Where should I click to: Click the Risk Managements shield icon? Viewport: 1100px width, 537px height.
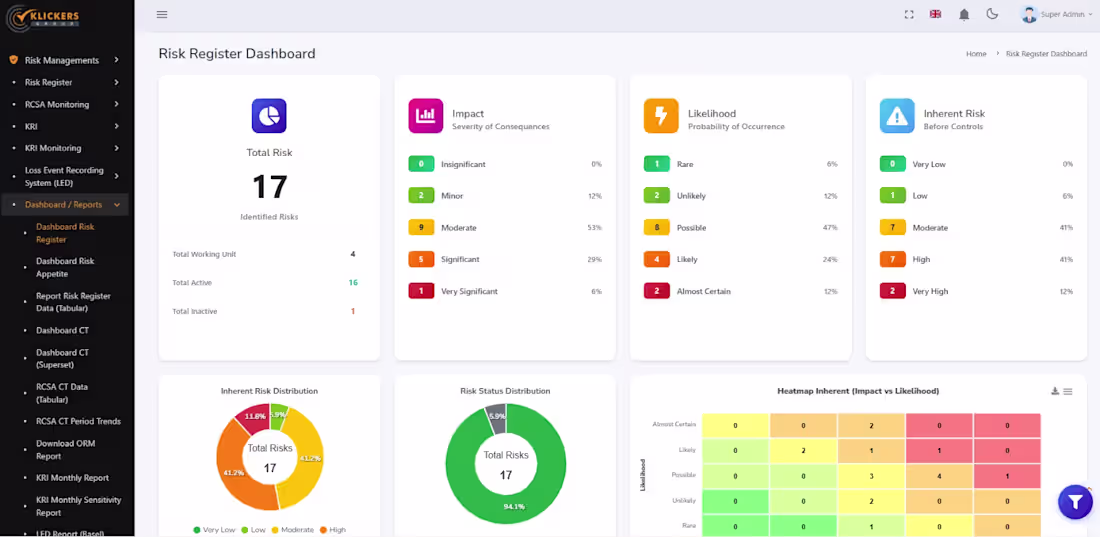tap(13, 60)
